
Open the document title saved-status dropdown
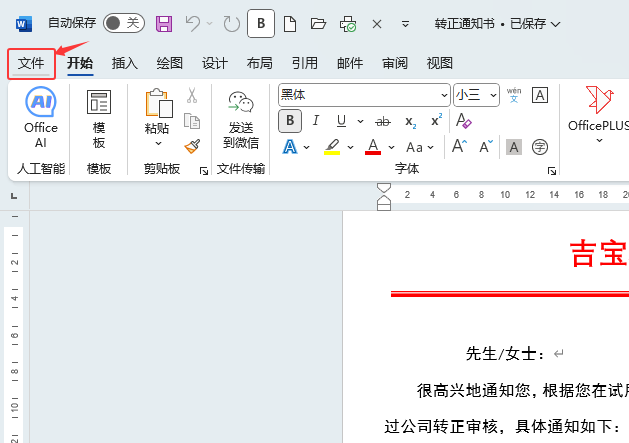(x=556, y=24)
